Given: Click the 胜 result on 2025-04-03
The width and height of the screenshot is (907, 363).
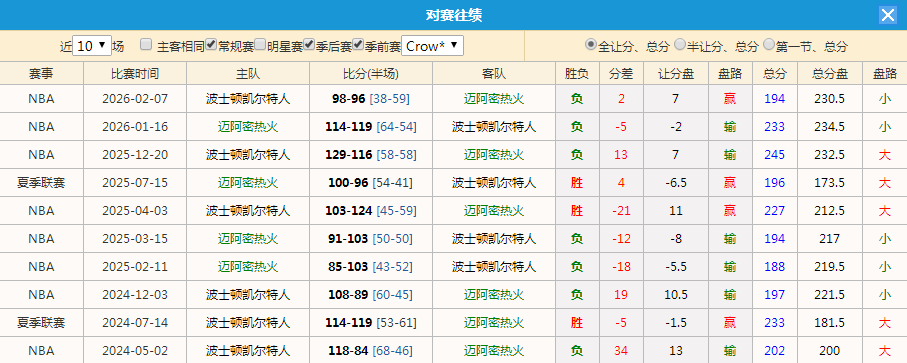Looking at the screenshot, I should point(577,211).
